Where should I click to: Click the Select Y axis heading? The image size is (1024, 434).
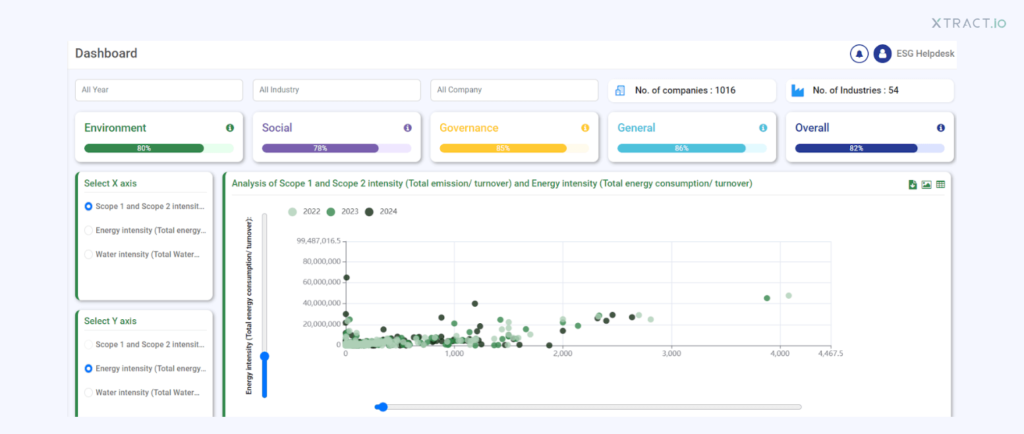pyautogui.click(x=110, y=321)
